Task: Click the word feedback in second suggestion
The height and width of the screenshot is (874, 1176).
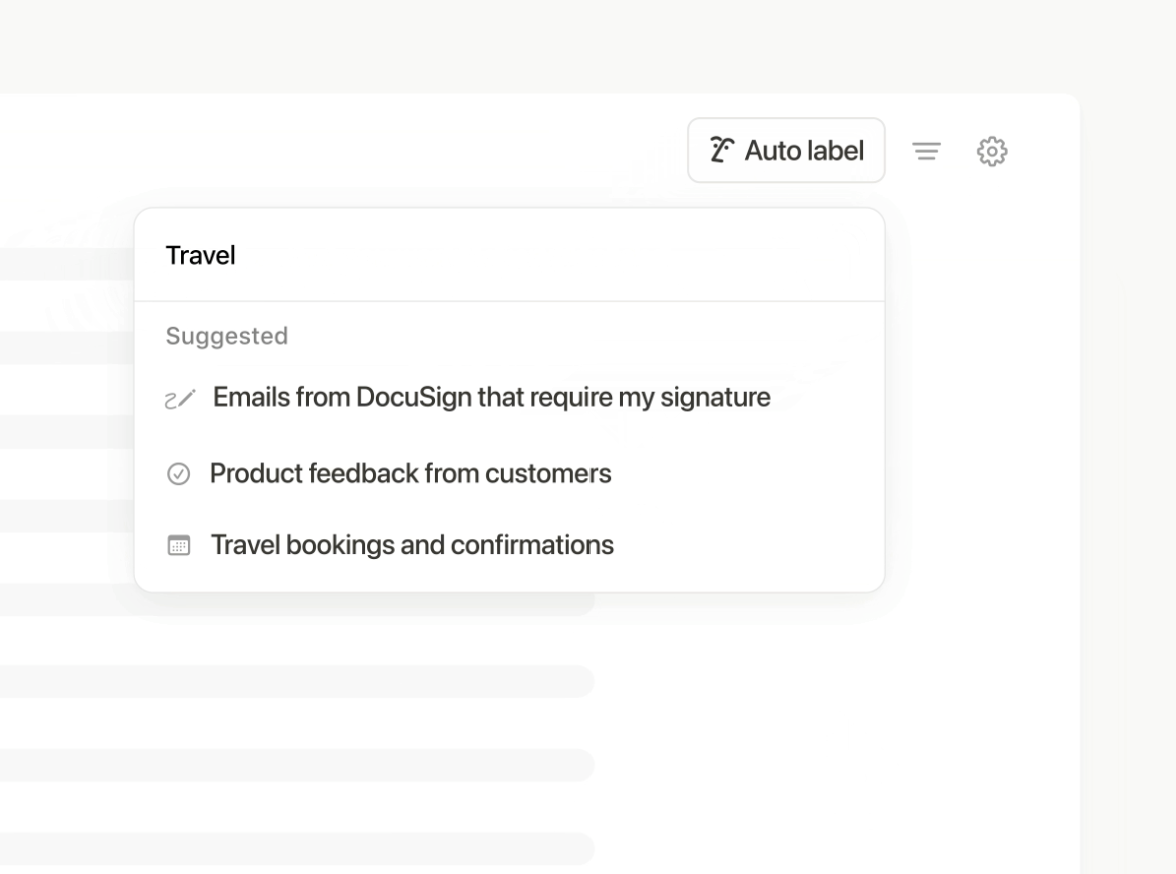Action: coord(363,473)
